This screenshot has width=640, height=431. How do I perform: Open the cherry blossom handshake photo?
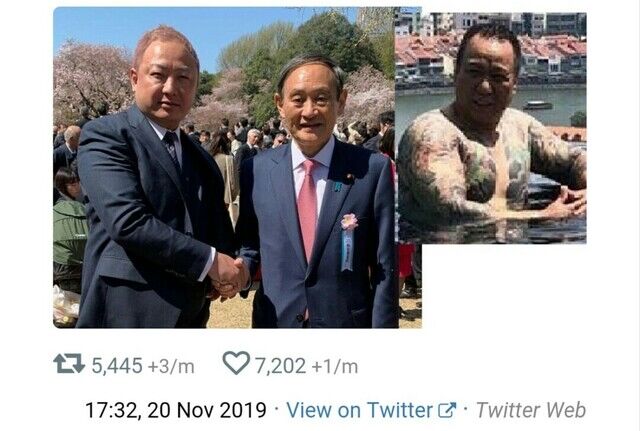(x=237, y=168)
